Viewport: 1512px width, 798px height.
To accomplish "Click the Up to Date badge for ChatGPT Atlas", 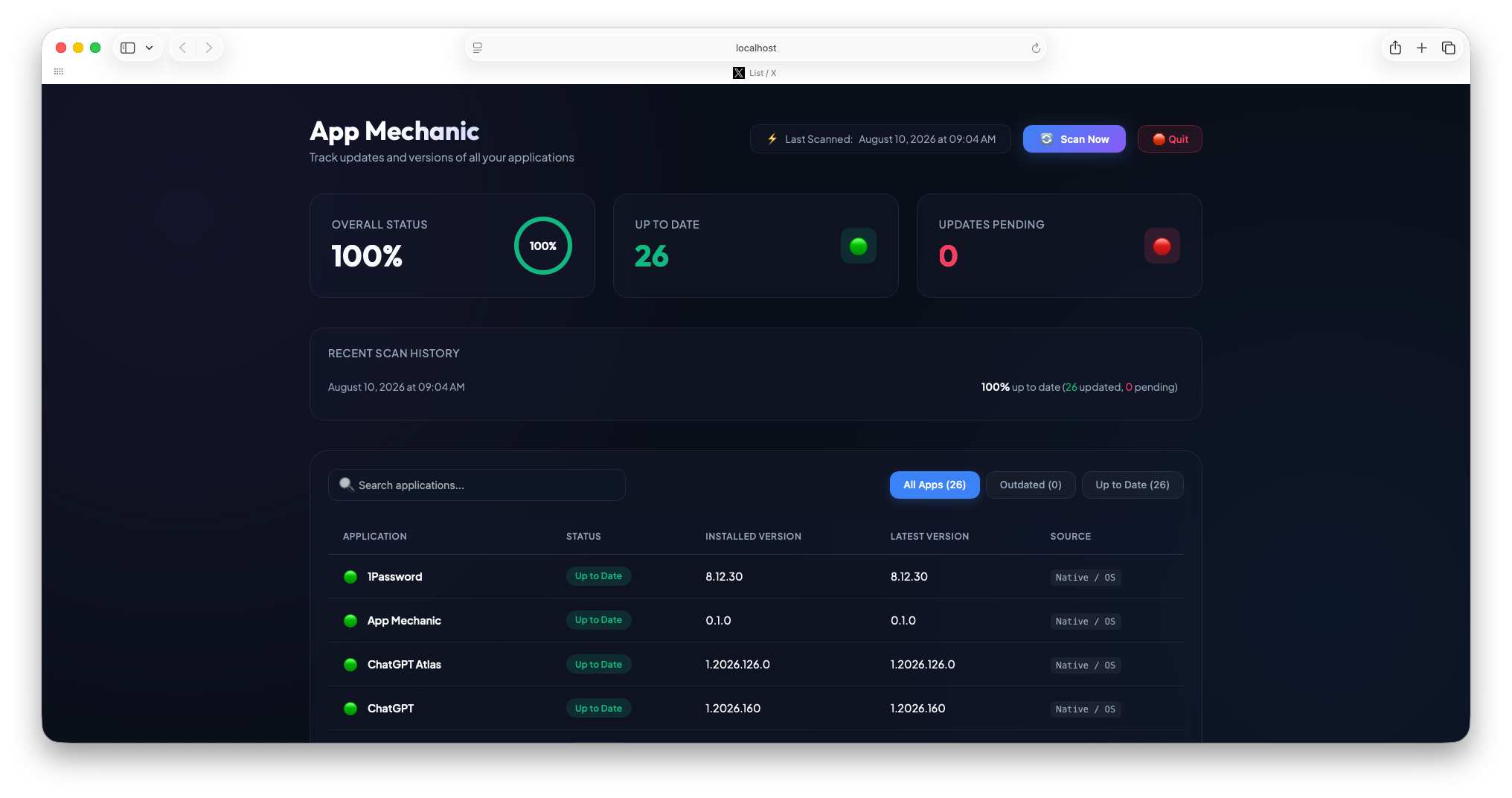I will [x=598, y=664].
